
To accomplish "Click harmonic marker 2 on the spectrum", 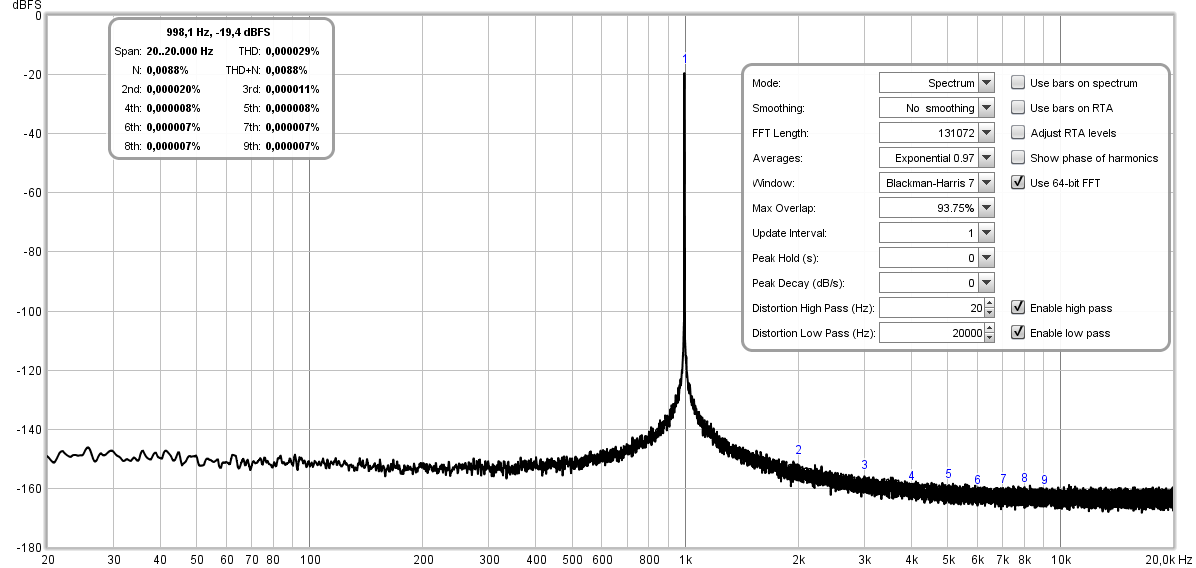I will (799, 450).
